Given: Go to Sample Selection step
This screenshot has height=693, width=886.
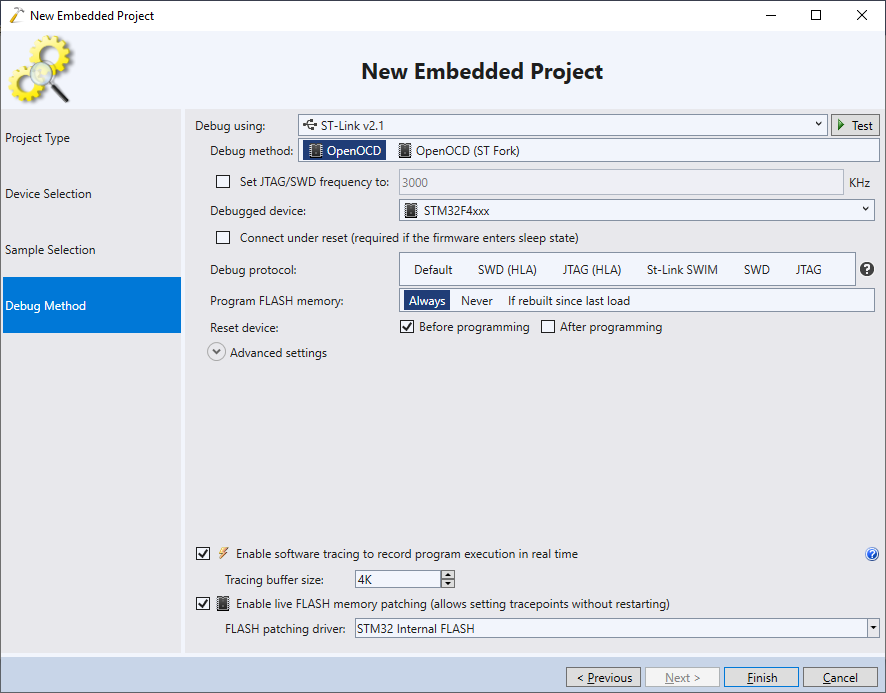Looking at the screenshot, I should 92,249.
